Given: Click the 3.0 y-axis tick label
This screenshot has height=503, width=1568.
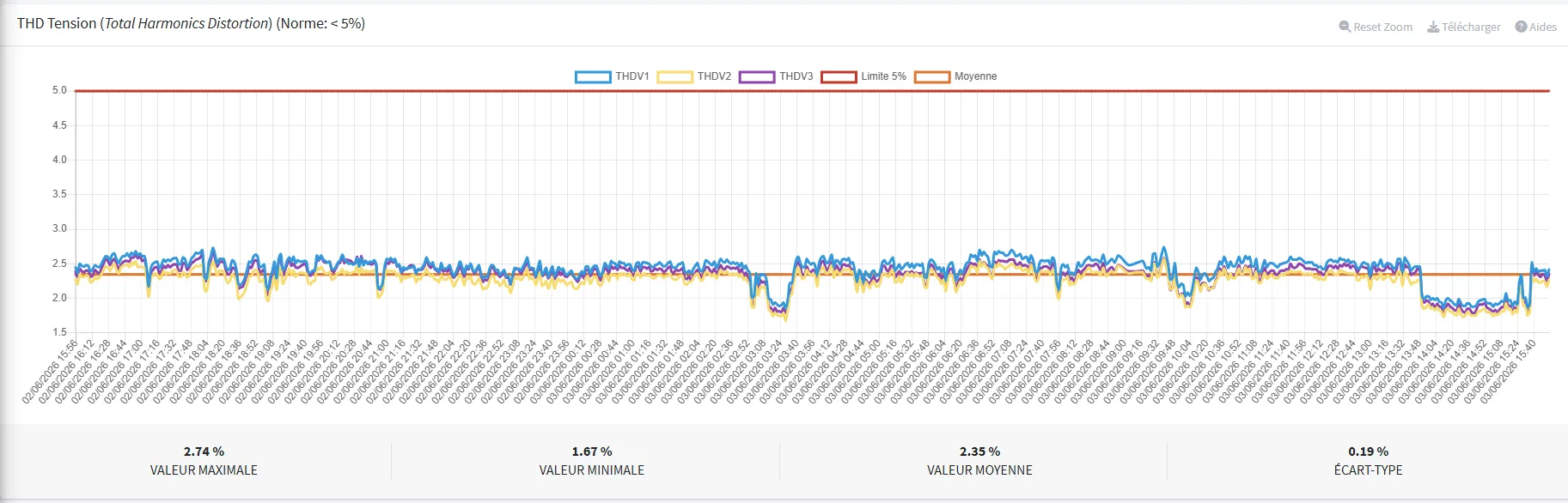Looking at the screenshot, I should pyautogui.click(x=59, y=228).
